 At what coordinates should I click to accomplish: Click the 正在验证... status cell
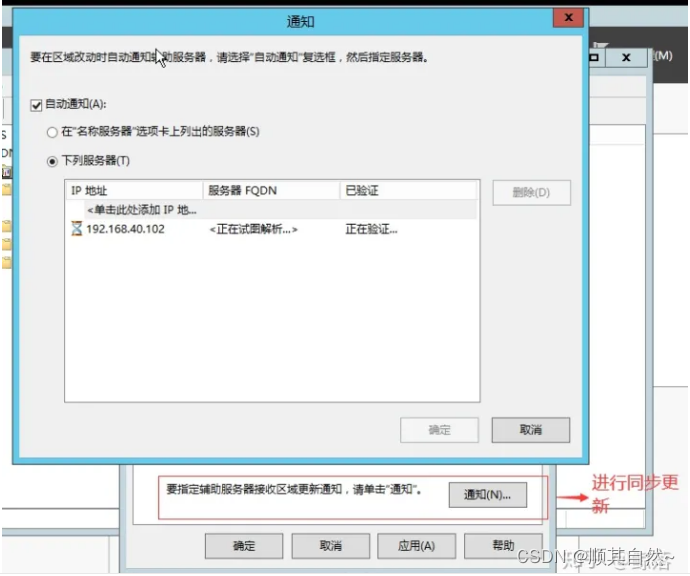(x=371, y=229)
